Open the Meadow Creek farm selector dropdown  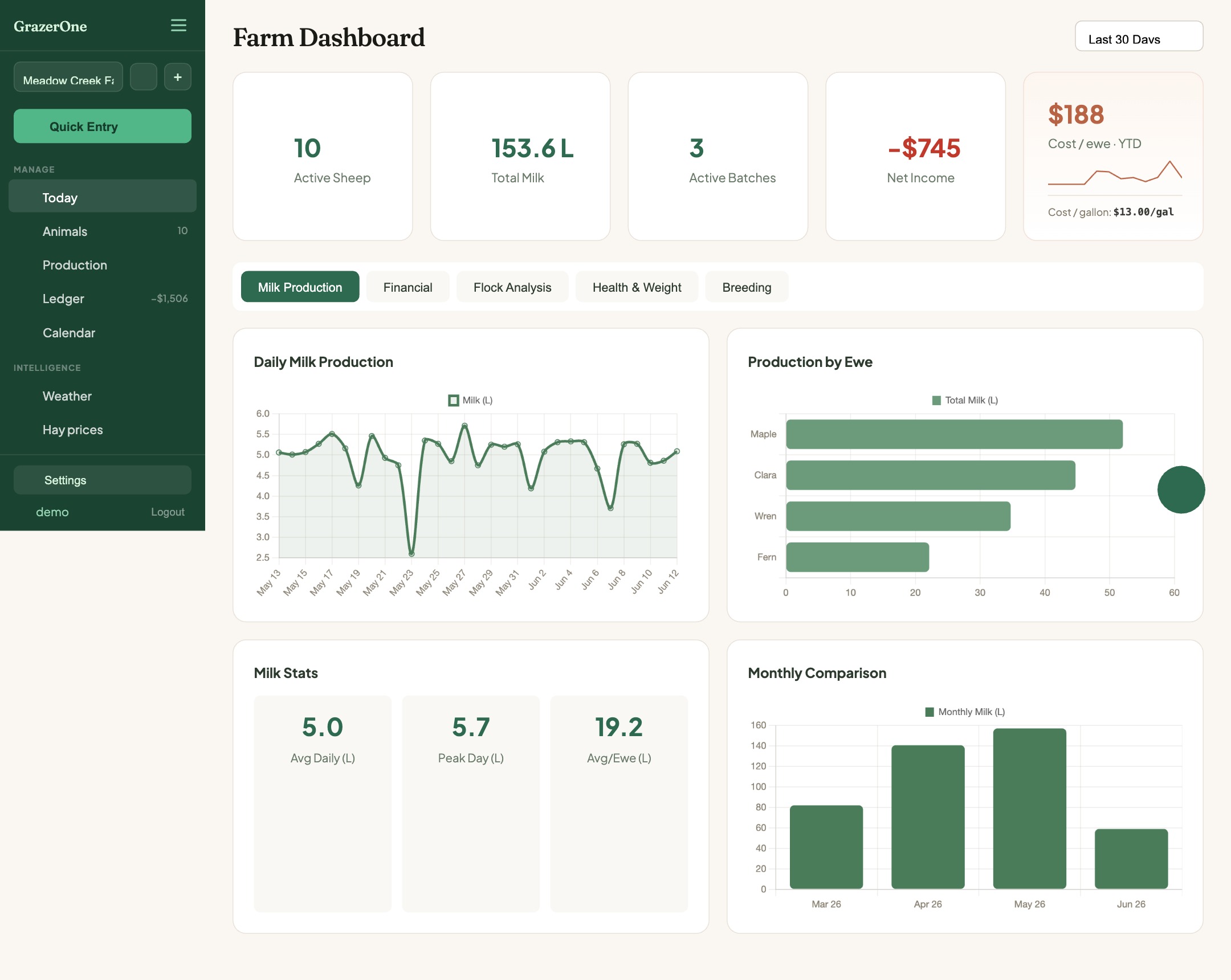(x=68, y=77)
